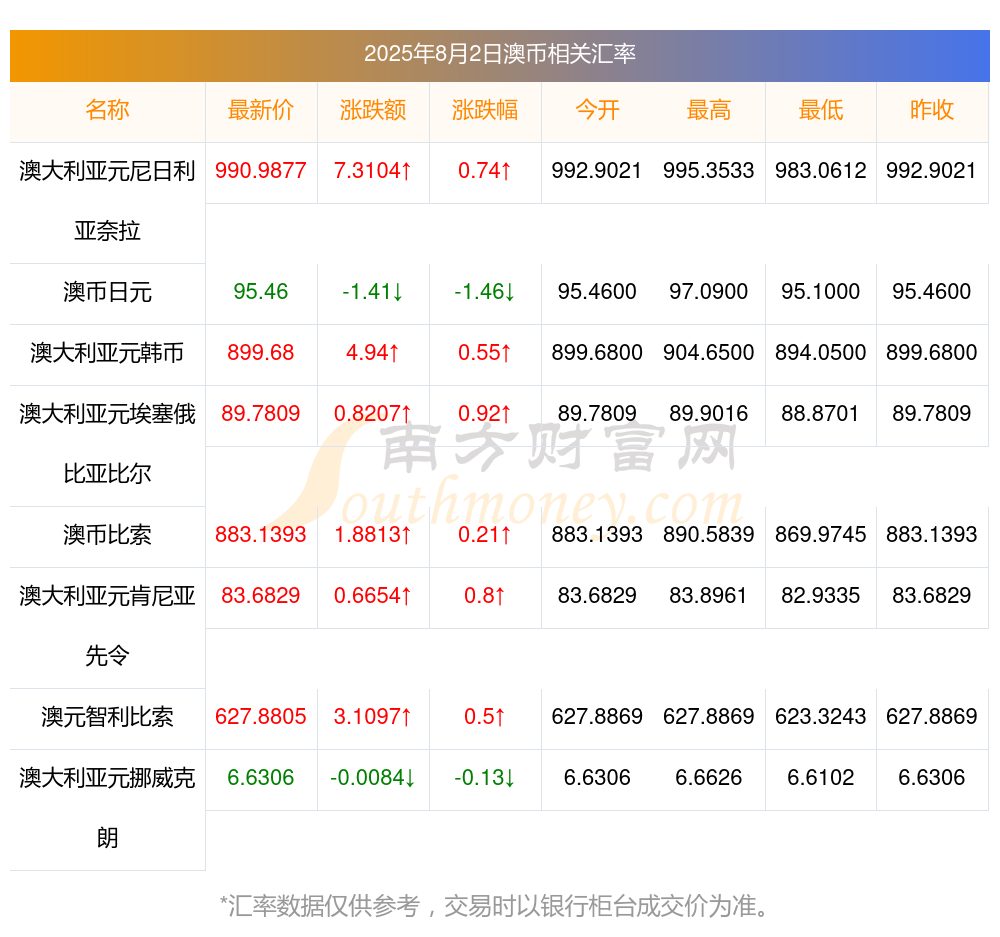Click the 澳币比索 row name
Screen dimensions: 1000x937
pyautogui.click(x=107, y=535)
